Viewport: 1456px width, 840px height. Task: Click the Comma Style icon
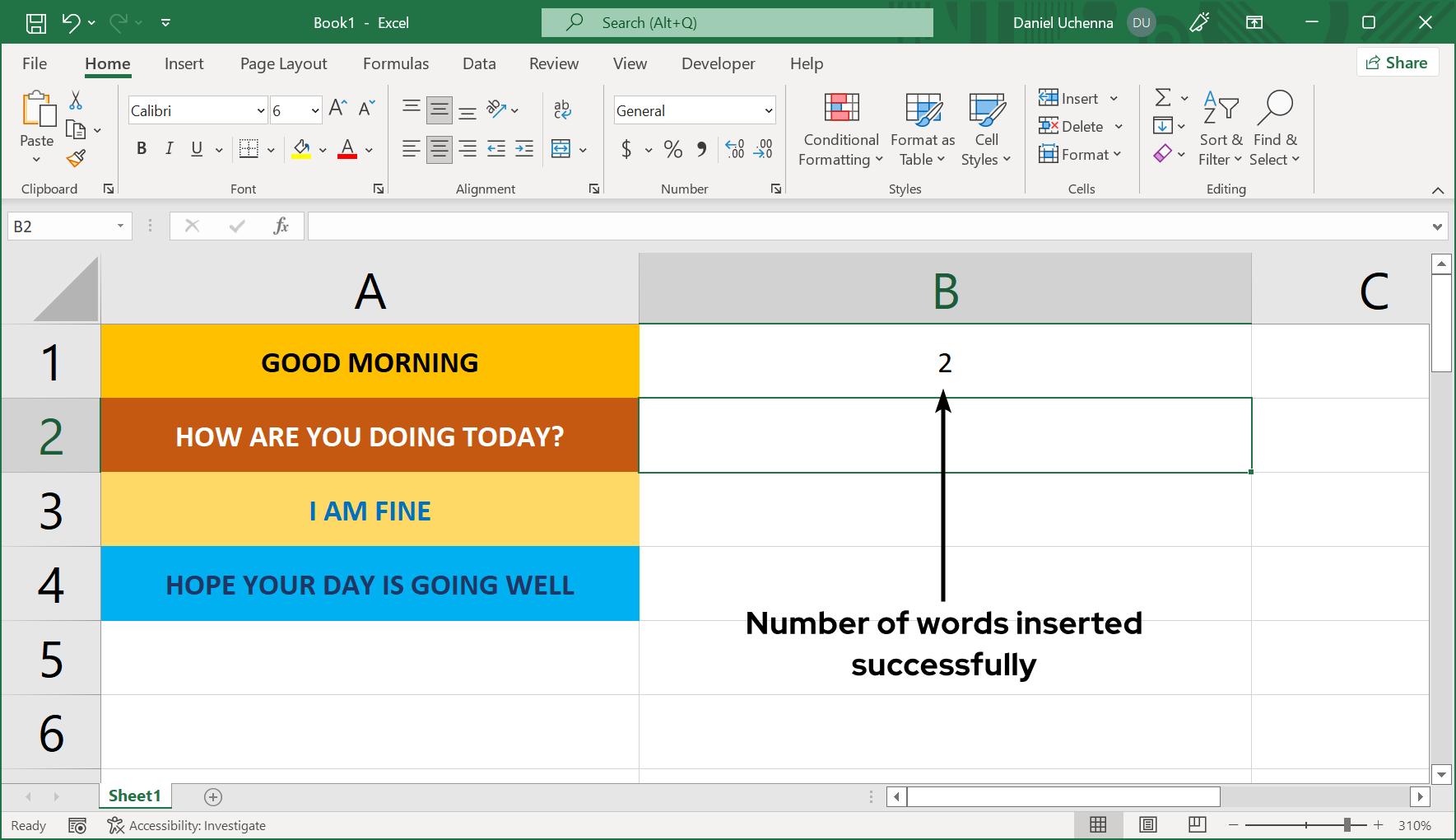pyautogui.click(x=701, y=149)
